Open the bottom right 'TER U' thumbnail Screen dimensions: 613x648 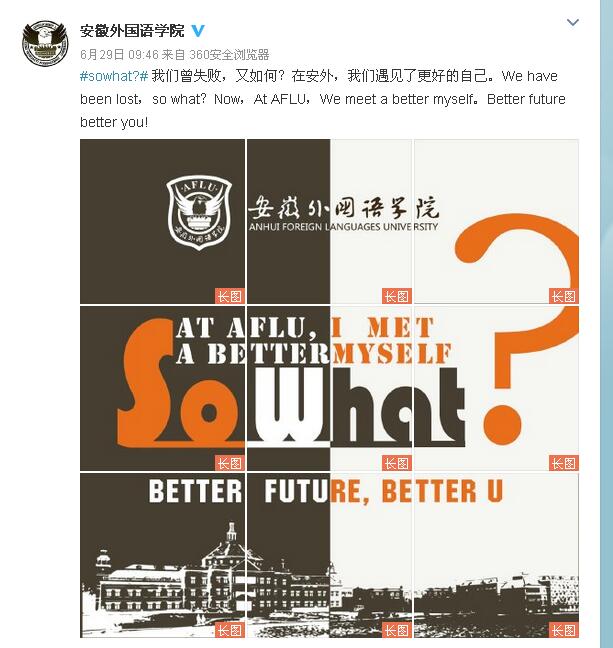pos(496,555)
